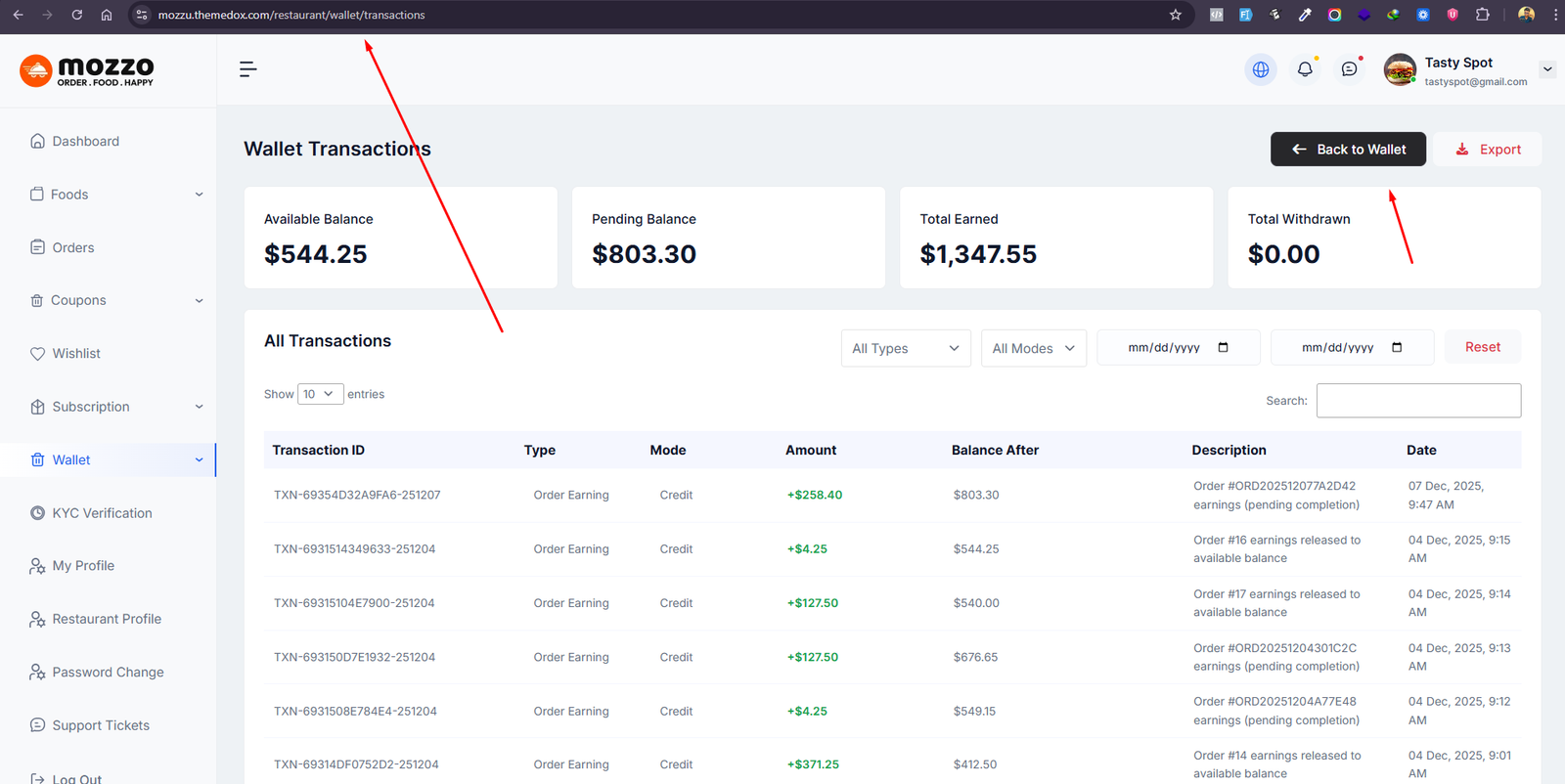The image size is (1565, 784).
Task: Reset the transaction filters
Action: [1482, 347]
